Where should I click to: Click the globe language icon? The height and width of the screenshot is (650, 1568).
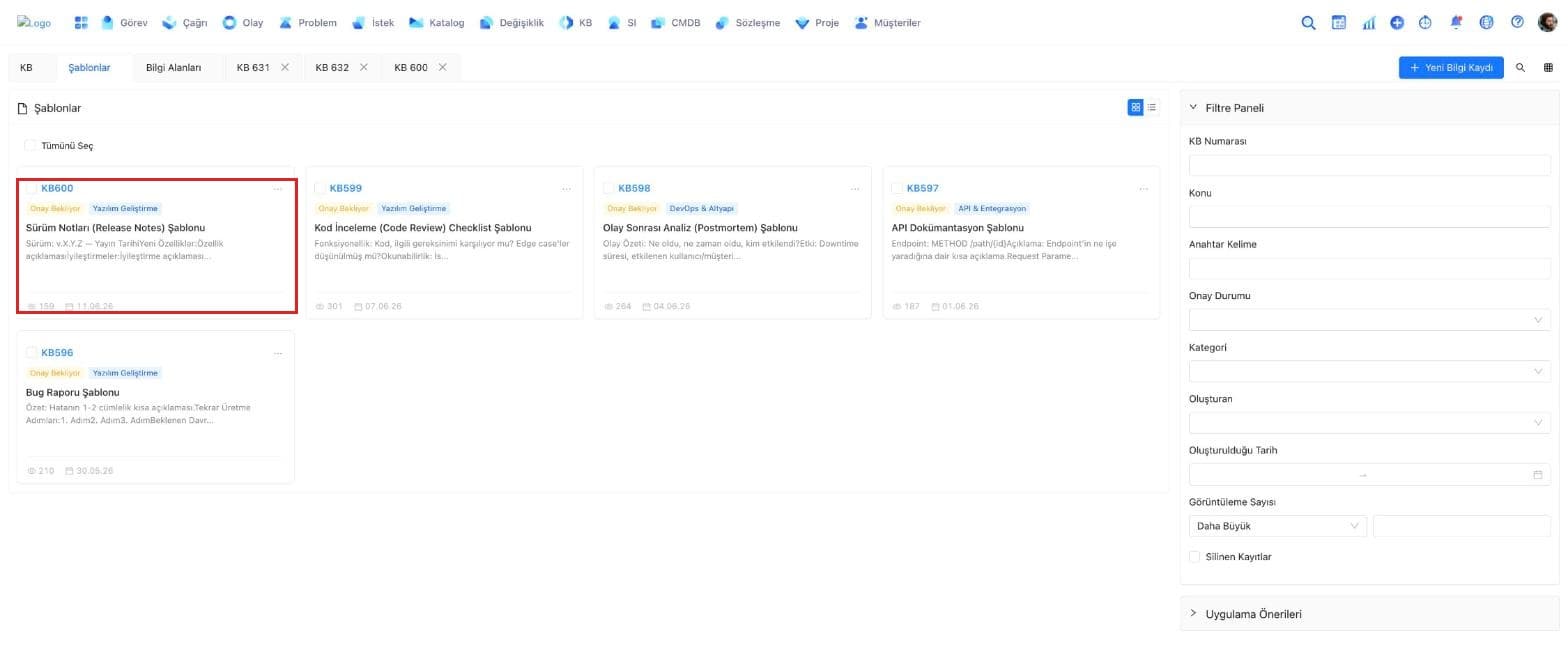(1486, 22)
